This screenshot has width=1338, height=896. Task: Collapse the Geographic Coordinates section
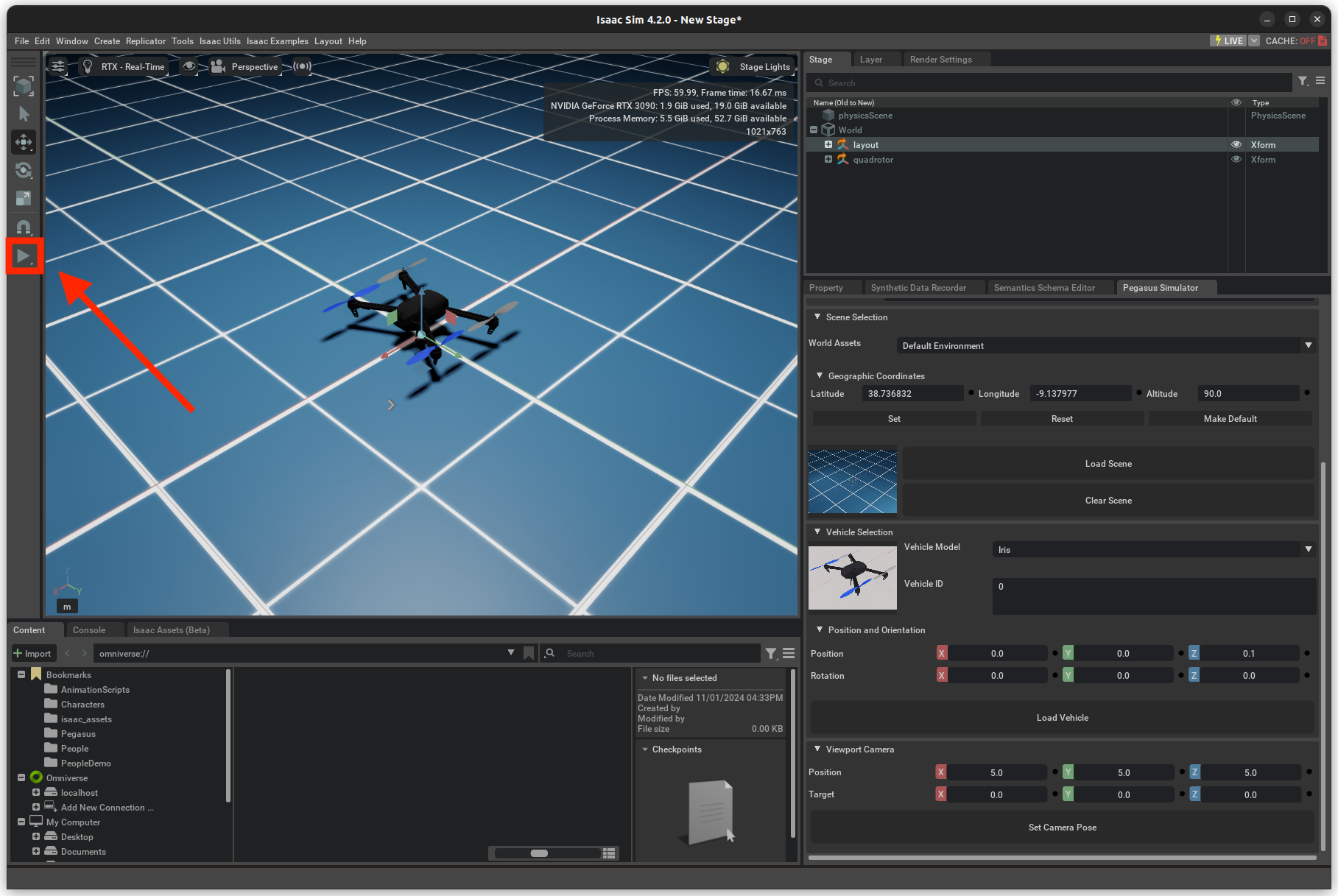click(820, 375)
